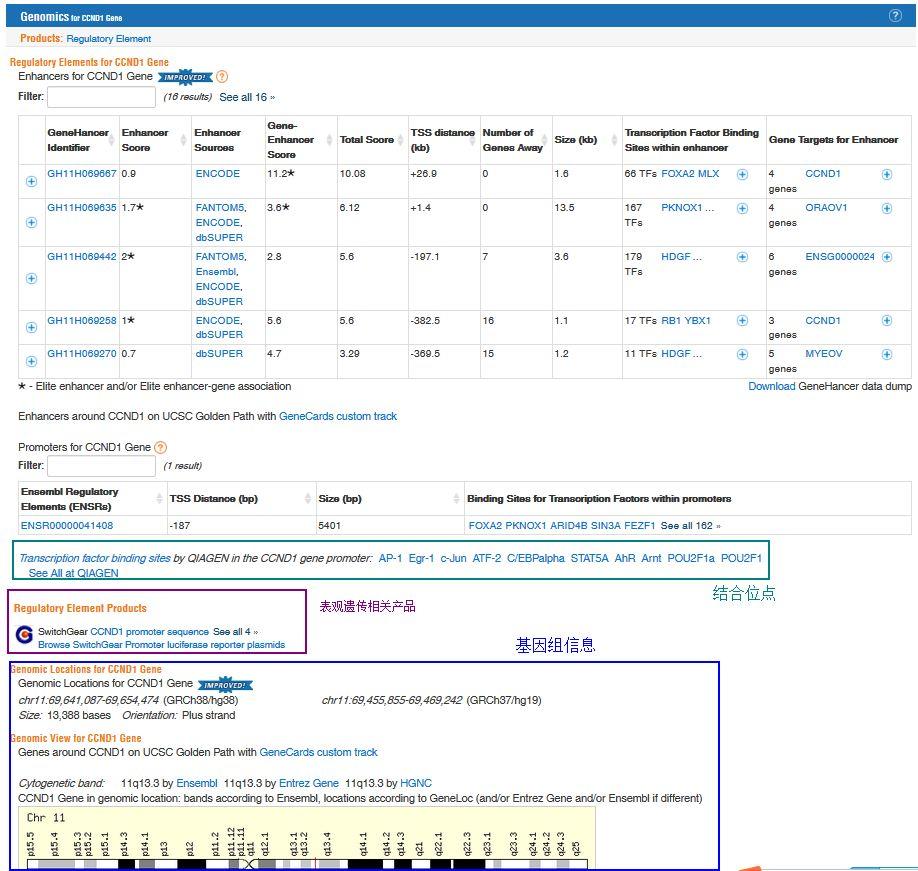
Task: Click the help icon next to Promoters for CCND1 Gene
Action: [161, 448]
